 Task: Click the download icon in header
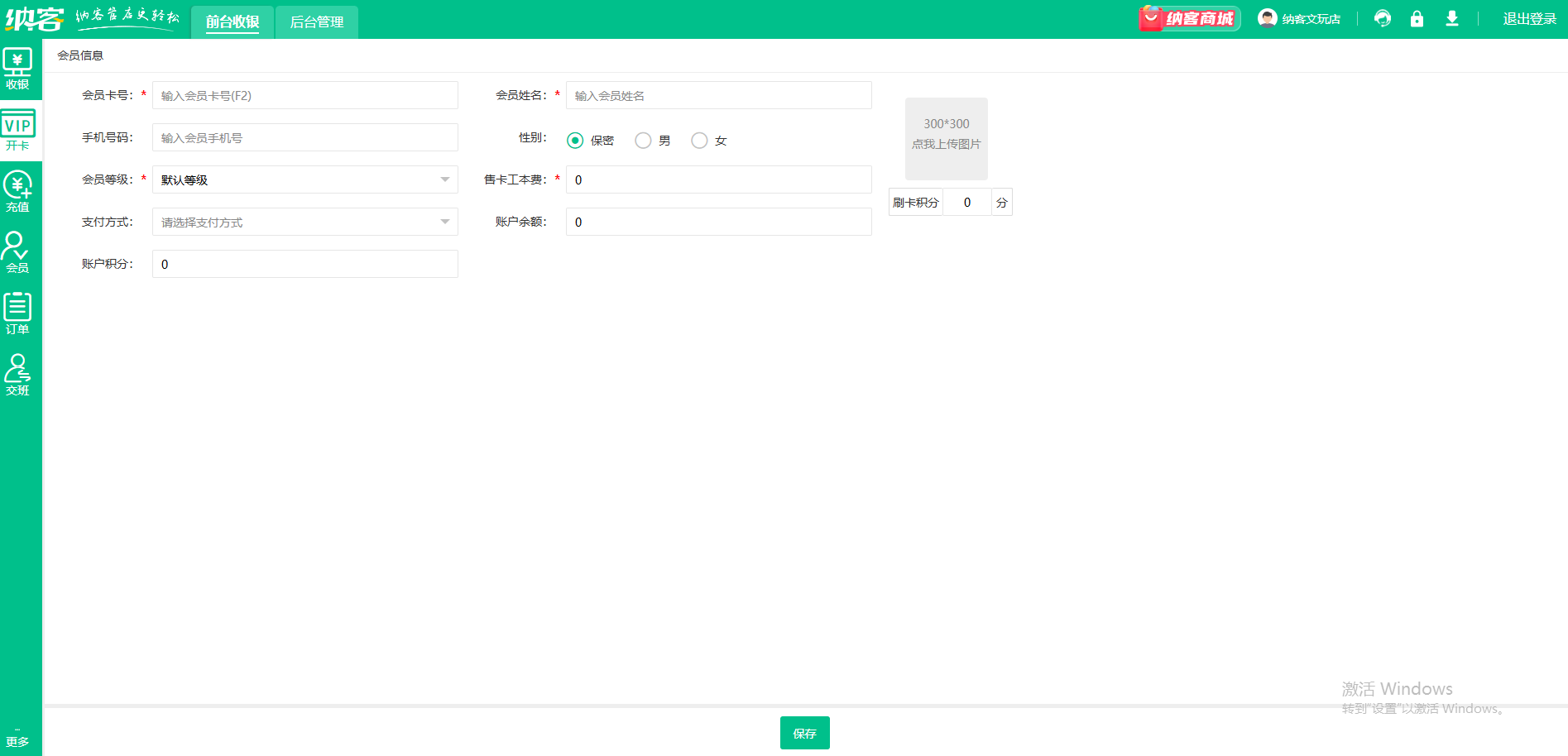[1452, 18]
